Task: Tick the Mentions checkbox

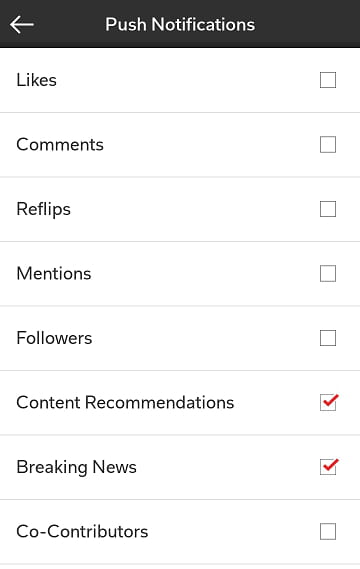Action: [328, 274]
